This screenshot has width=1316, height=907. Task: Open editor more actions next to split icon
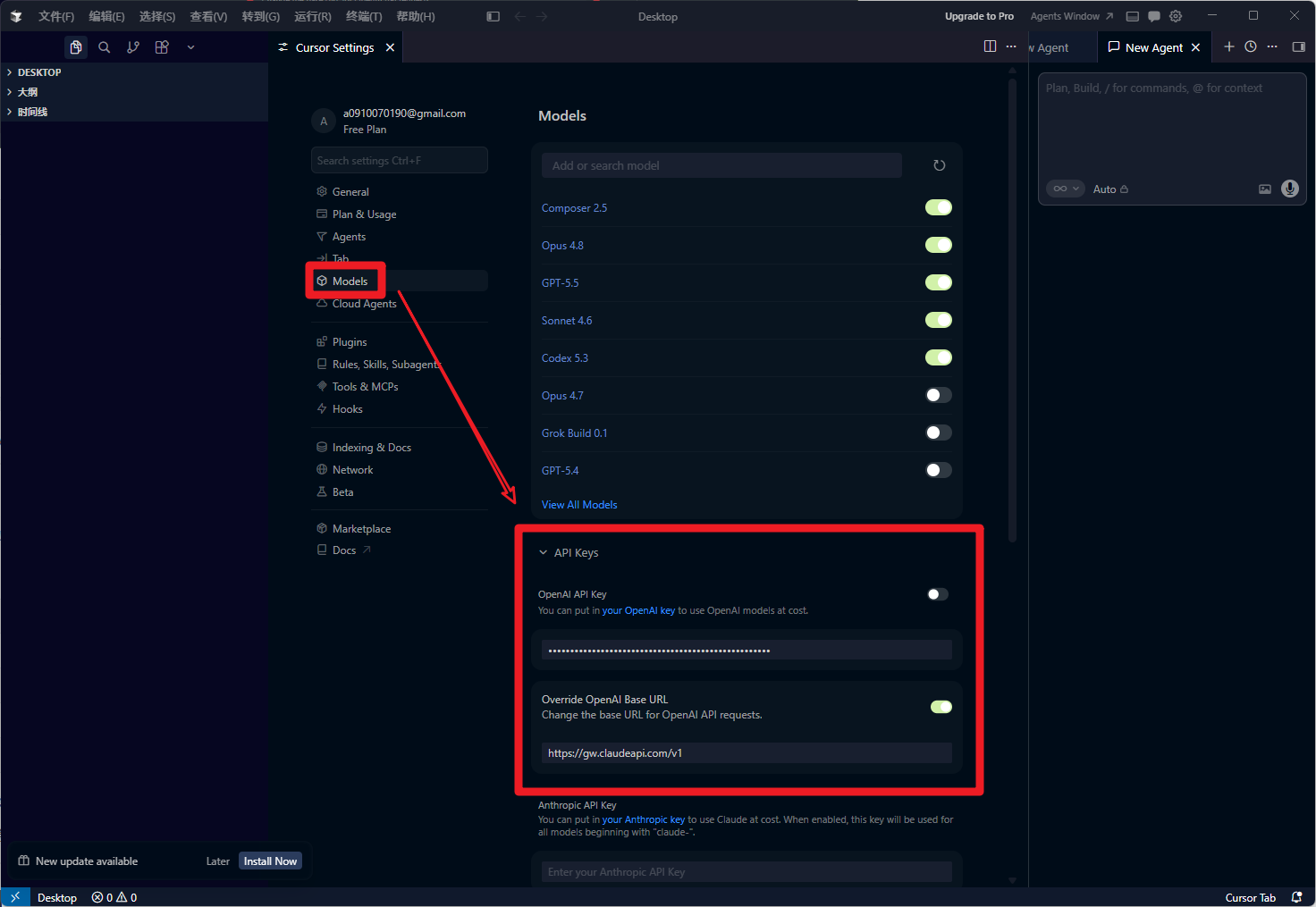point(1011,46)
